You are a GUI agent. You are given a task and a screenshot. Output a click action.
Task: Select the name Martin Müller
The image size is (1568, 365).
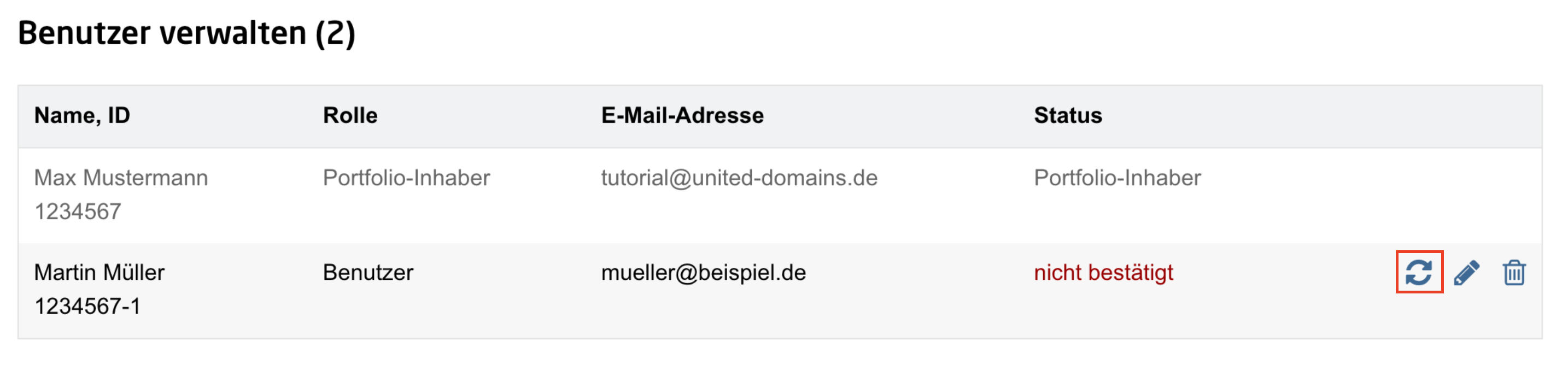pyautogui.click(x=99, y=272)
